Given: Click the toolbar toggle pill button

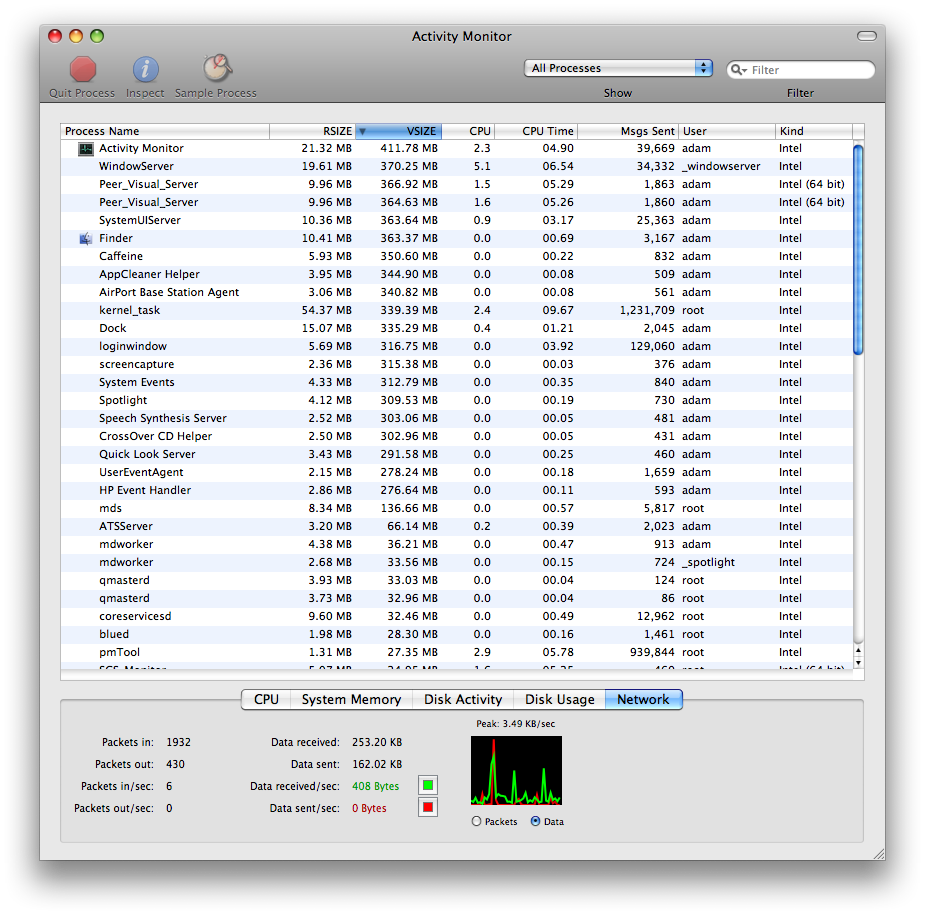Looking at the screenshot, I should pos(867,36).
